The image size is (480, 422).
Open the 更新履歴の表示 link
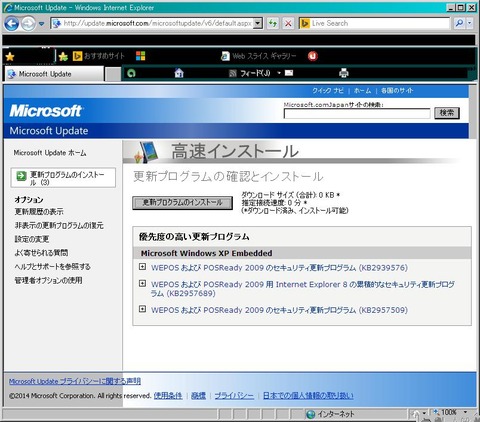pos(39,212)
